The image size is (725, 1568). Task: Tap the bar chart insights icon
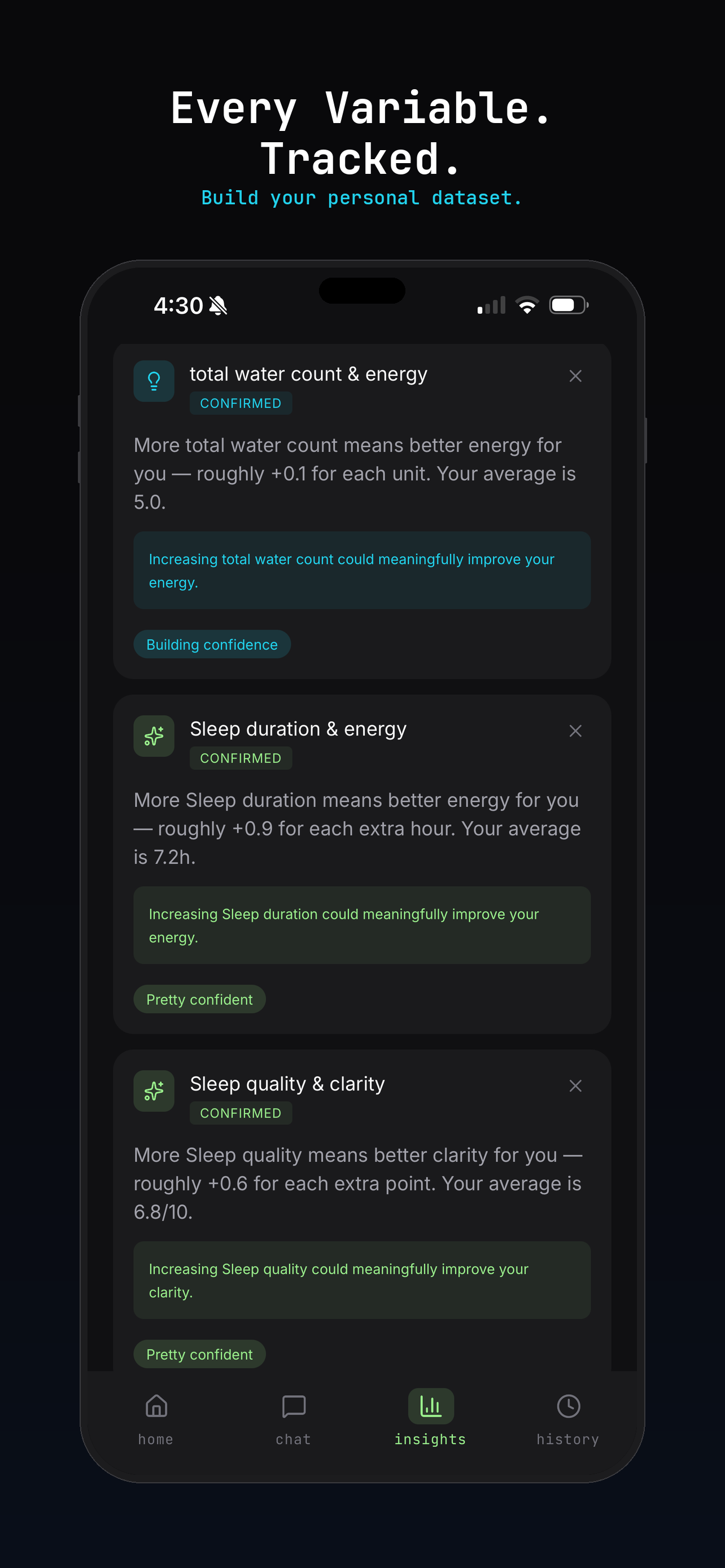pyautogui.click(x=430, y=1407)
